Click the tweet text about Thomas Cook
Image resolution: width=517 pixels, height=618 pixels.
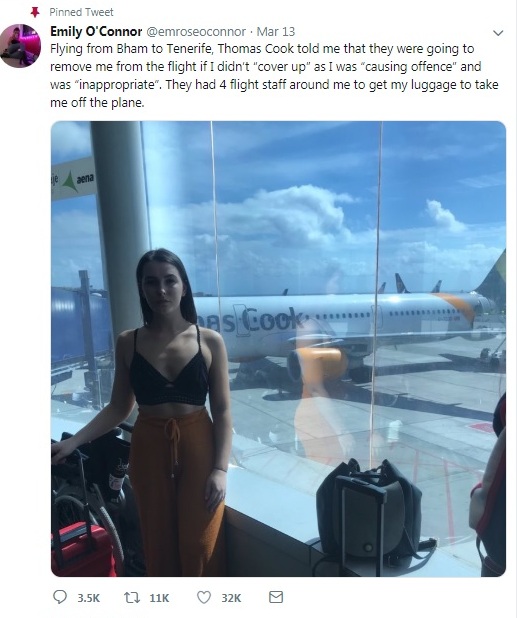point(274,76)
